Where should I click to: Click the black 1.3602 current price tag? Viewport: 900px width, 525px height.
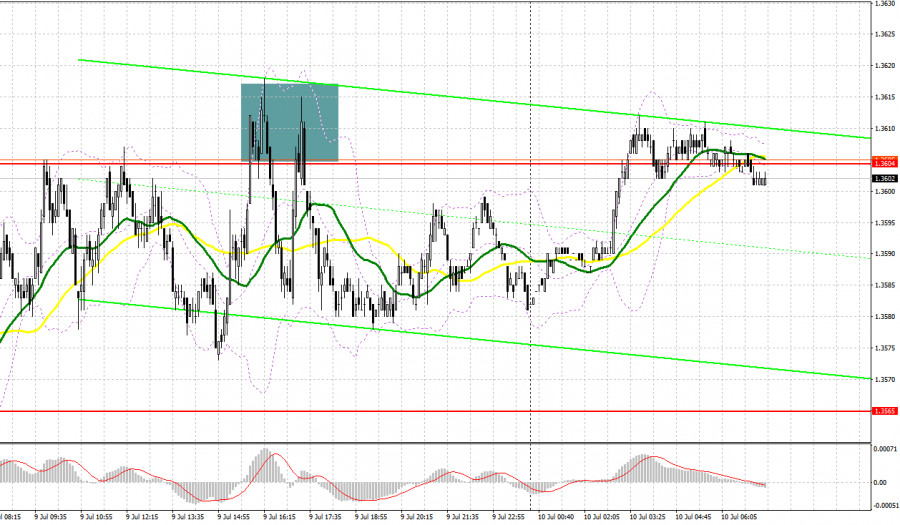coord(885,178)
